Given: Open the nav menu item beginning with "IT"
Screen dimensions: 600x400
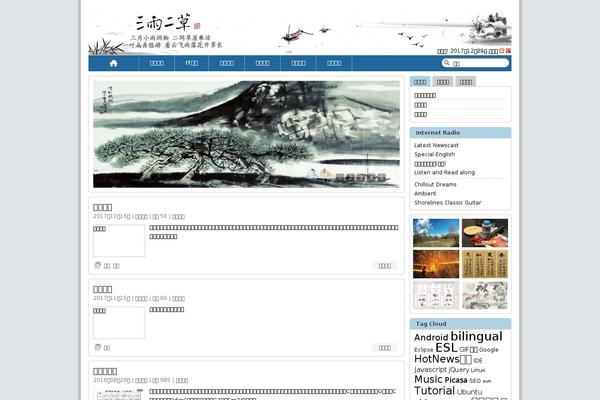Looking at the screenshot, I should (x=192, y=63).
